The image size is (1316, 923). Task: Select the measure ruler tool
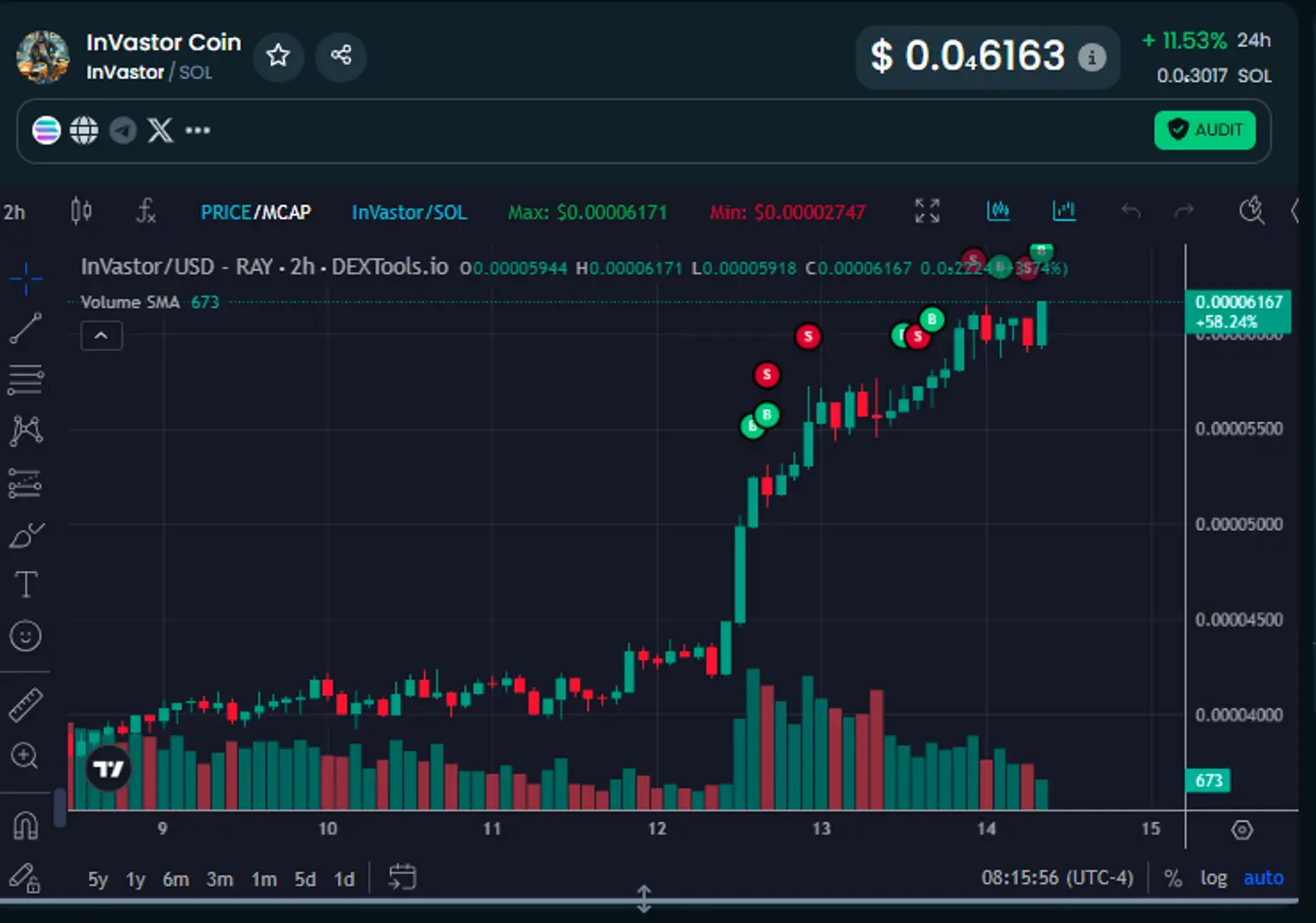pos(26,705)
